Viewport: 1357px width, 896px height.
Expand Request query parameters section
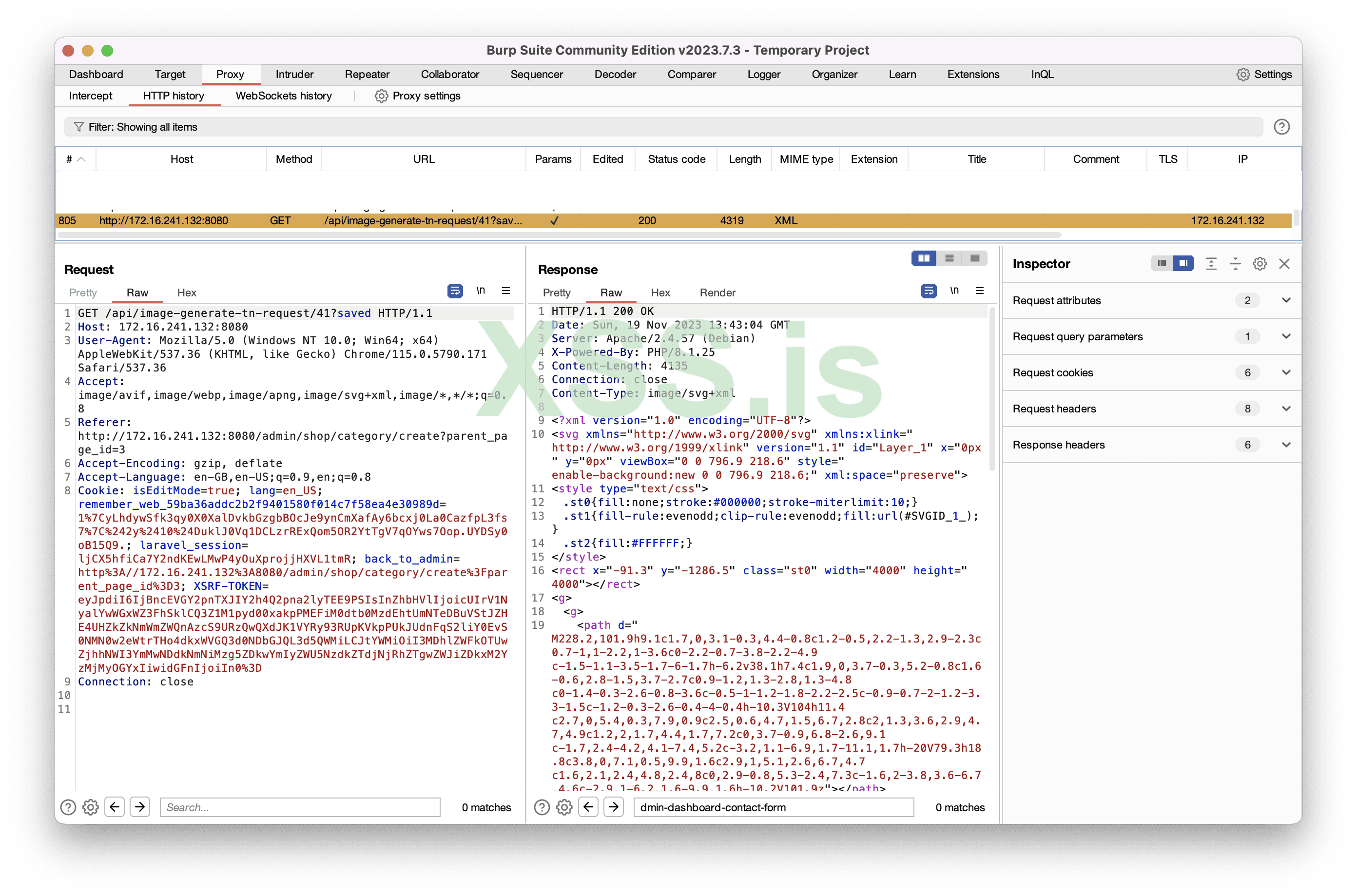point(1285,336)
